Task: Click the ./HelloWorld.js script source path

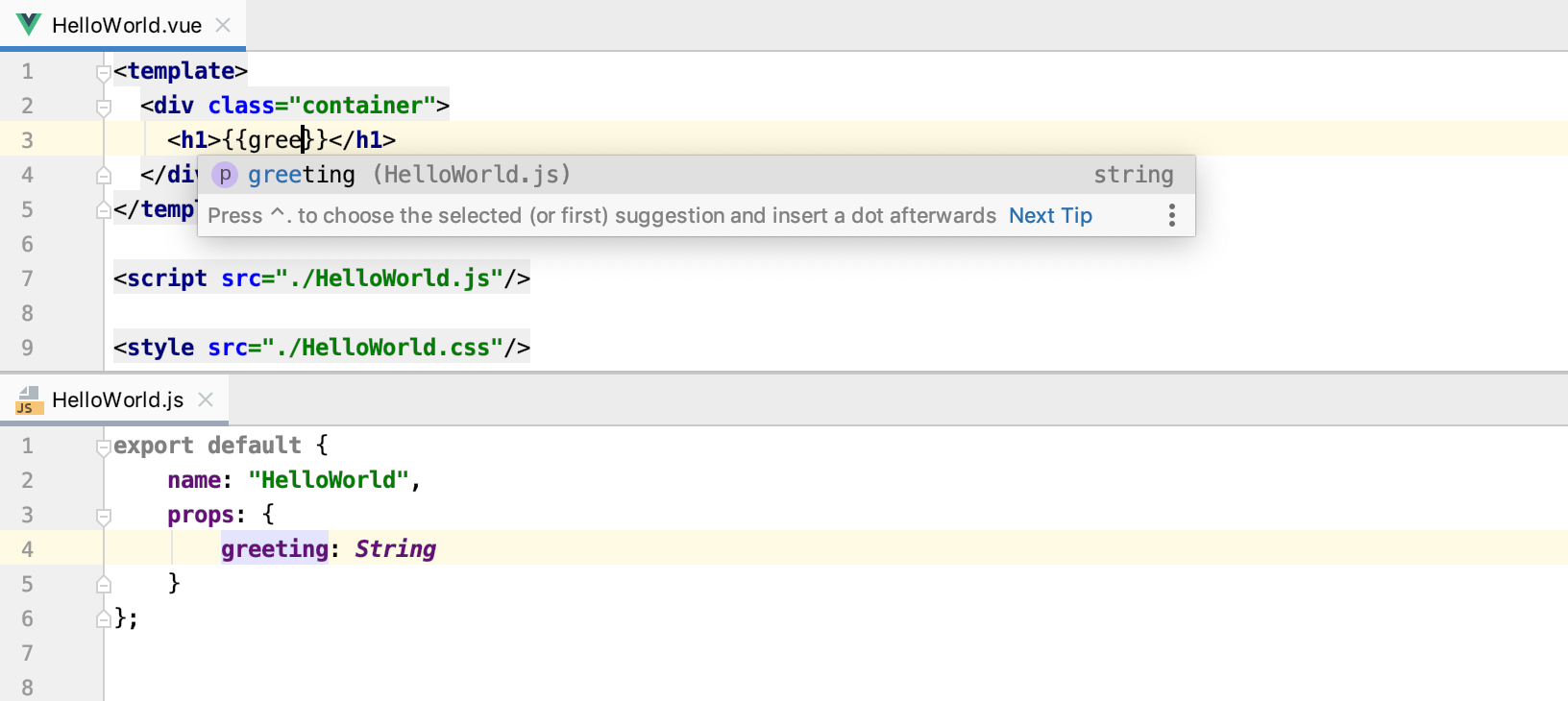Action: (389, 278)
